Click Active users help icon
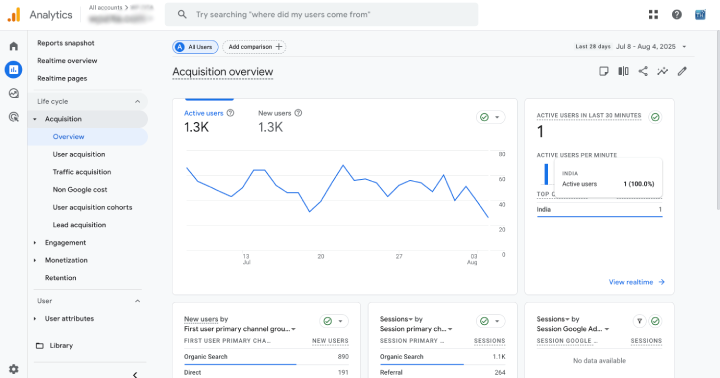The width and height of the screenshot is (720, 378). [231, 113]
